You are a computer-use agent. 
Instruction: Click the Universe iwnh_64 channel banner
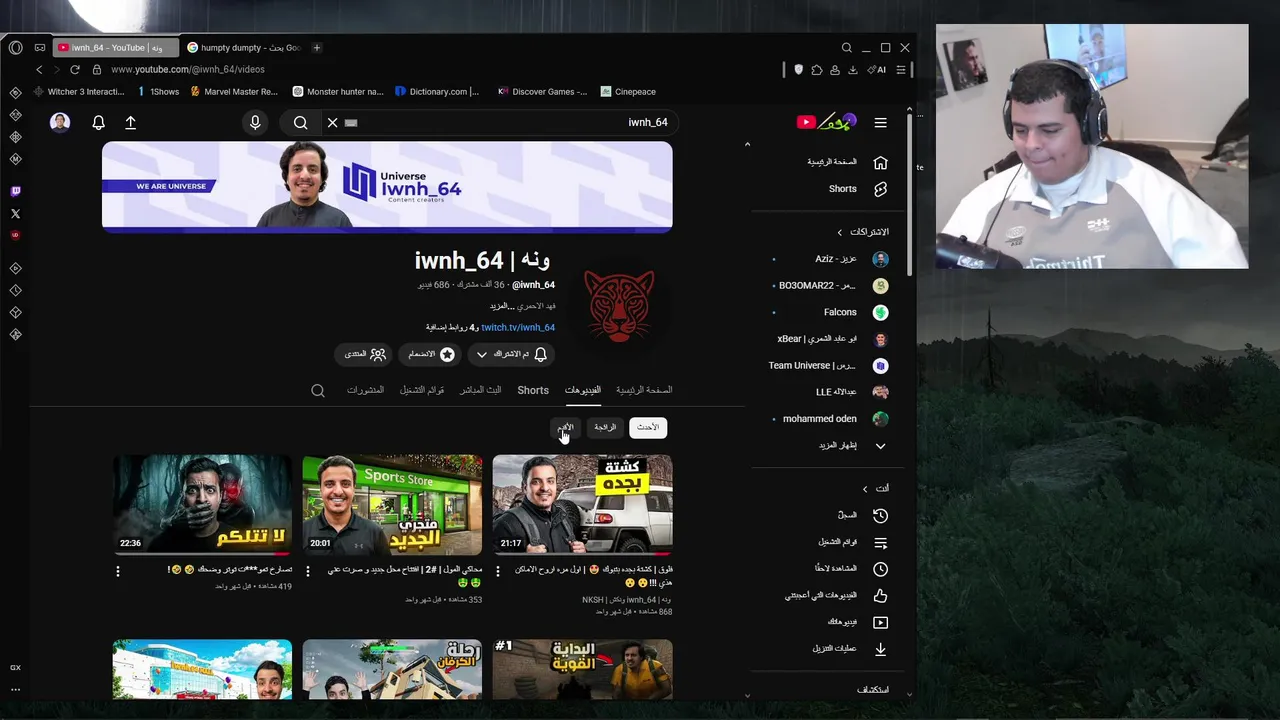coord(387,186)
